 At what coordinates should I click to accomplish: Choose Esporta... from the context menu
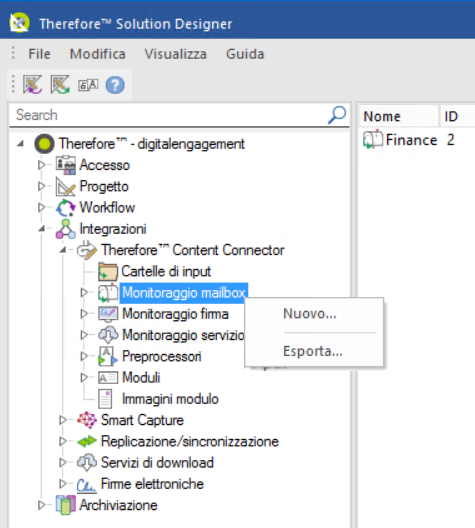(314, 351)
